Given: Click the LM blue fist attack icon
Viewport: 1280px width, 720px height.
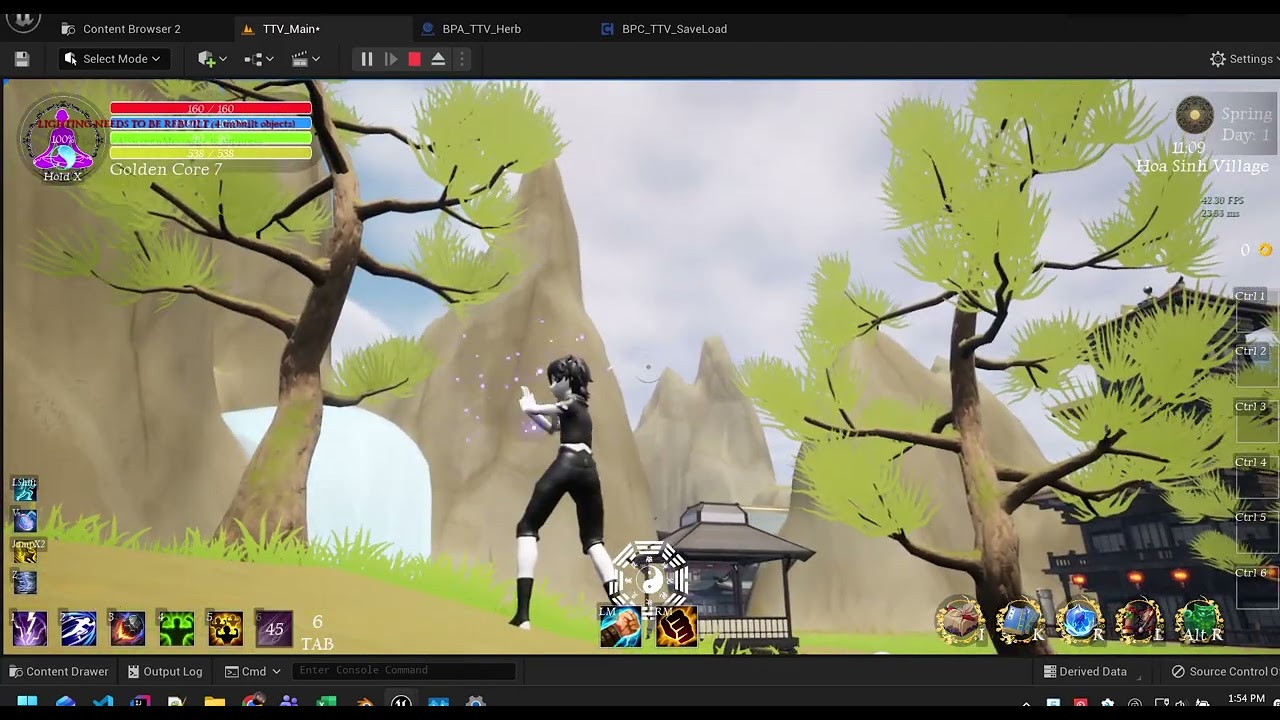Looking at the screenshot, I should pyautogui.click(x=620, y=627).
